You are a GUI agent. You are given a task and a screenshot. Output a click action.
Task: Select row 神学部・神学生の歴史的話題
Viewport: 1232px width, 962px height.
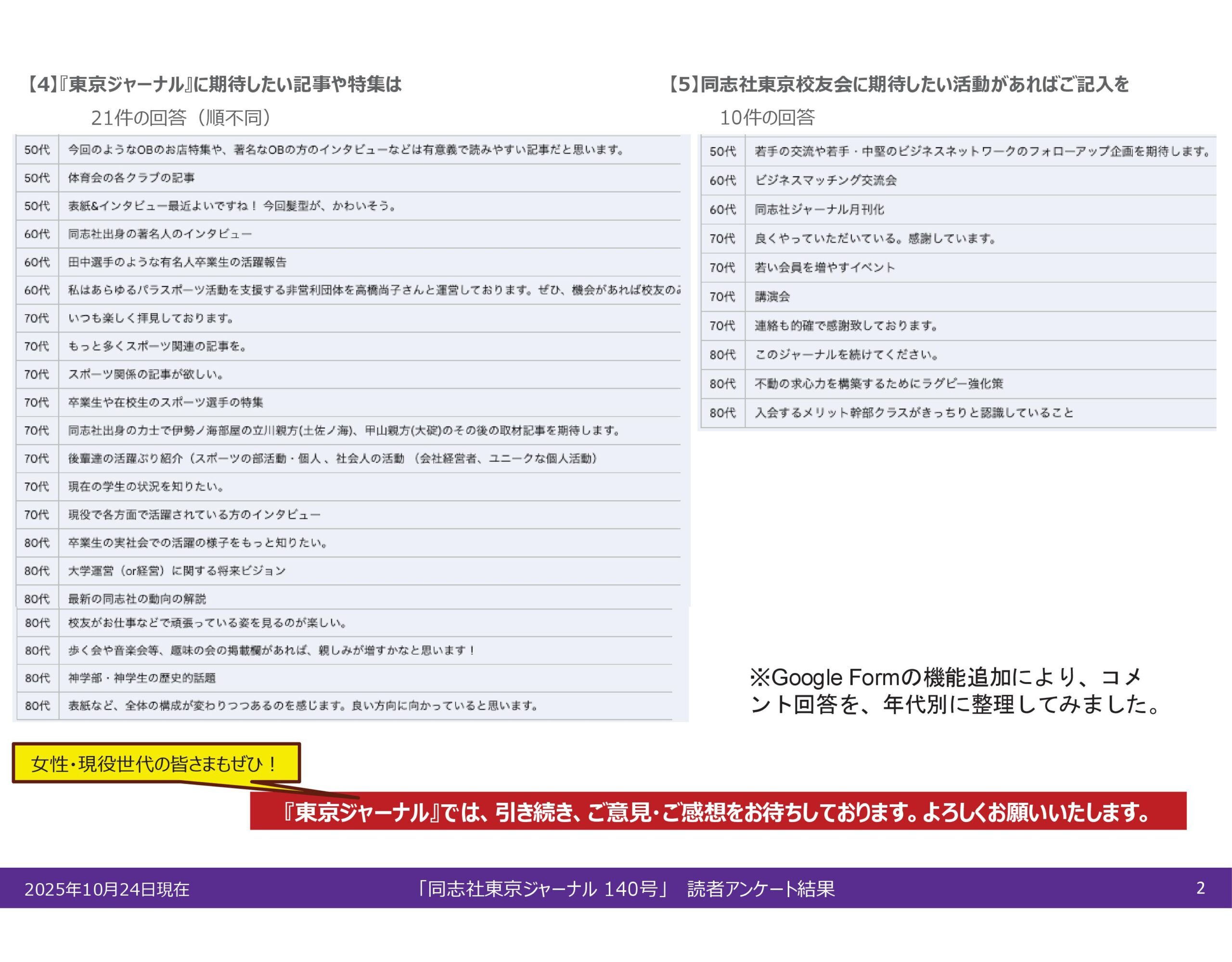[141, 678]
